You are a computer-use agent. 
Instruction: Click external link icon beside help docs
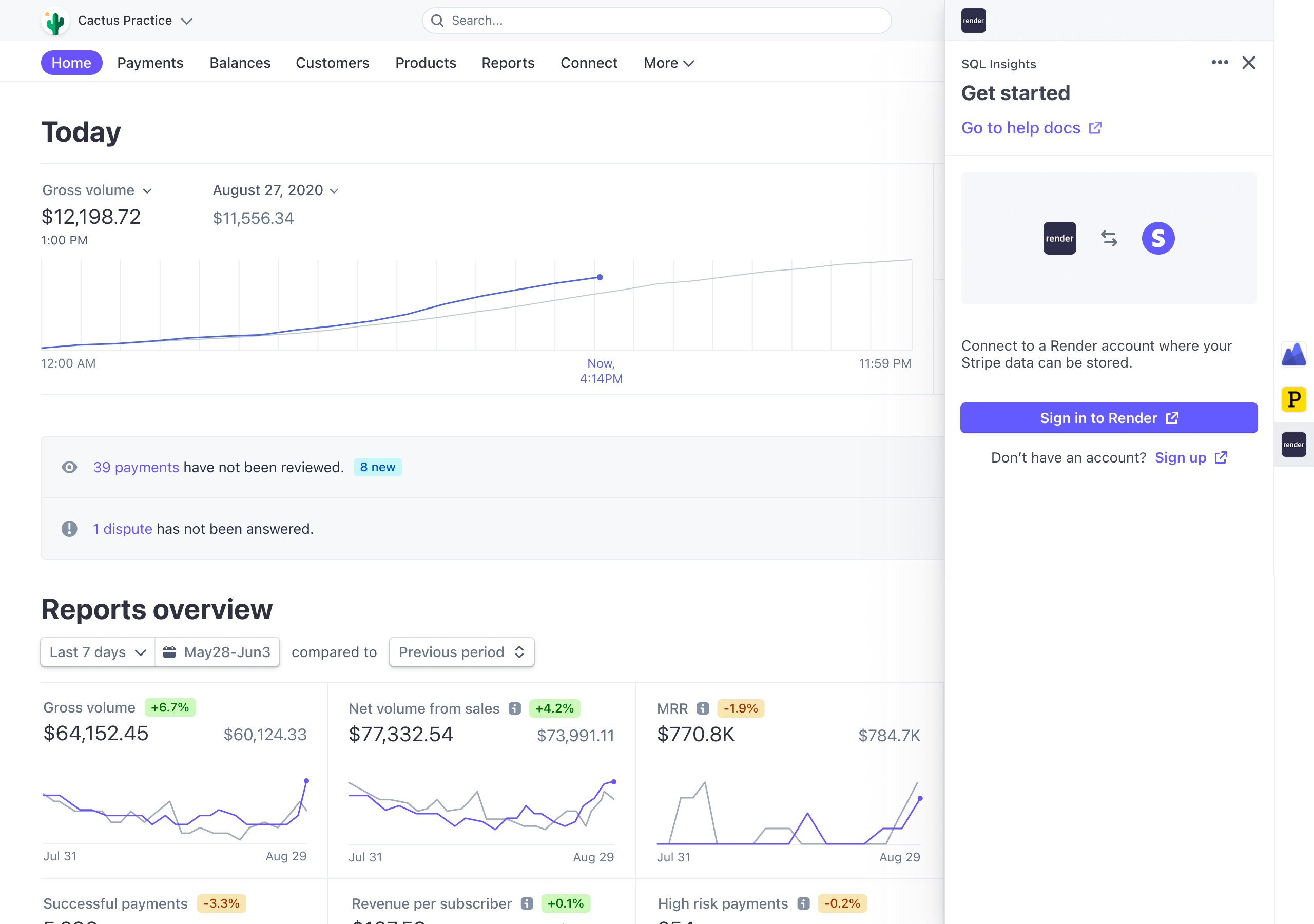[1095, 128]
